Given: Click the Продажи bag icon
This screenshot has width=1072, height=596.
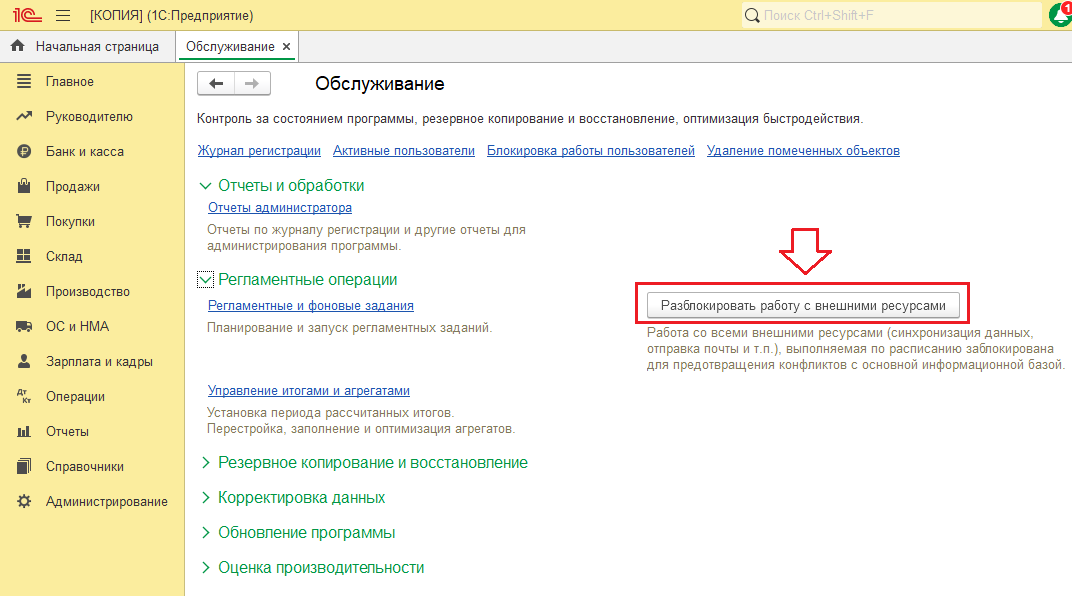Looking at the screenshot, I should 24,186.
